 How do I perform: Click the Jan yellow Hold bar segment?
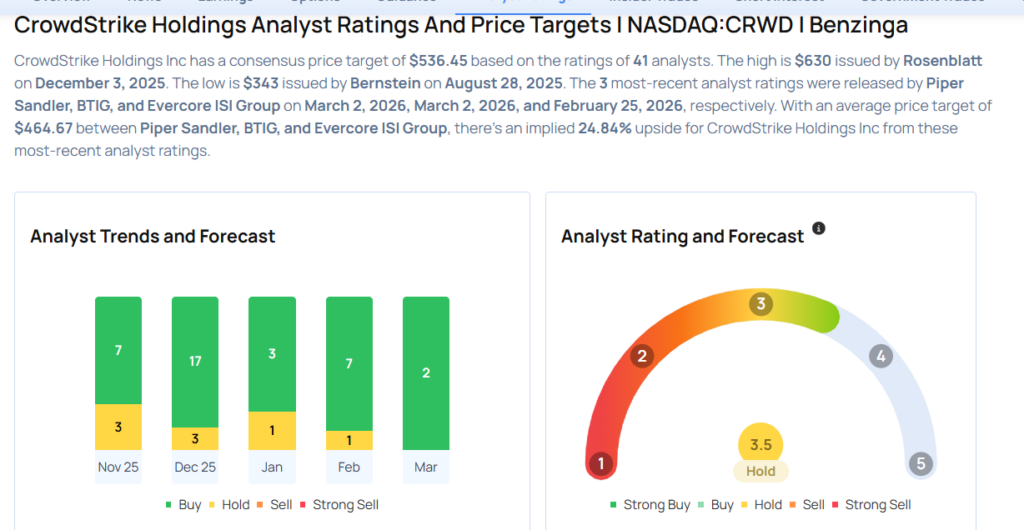tap(272, 430)
